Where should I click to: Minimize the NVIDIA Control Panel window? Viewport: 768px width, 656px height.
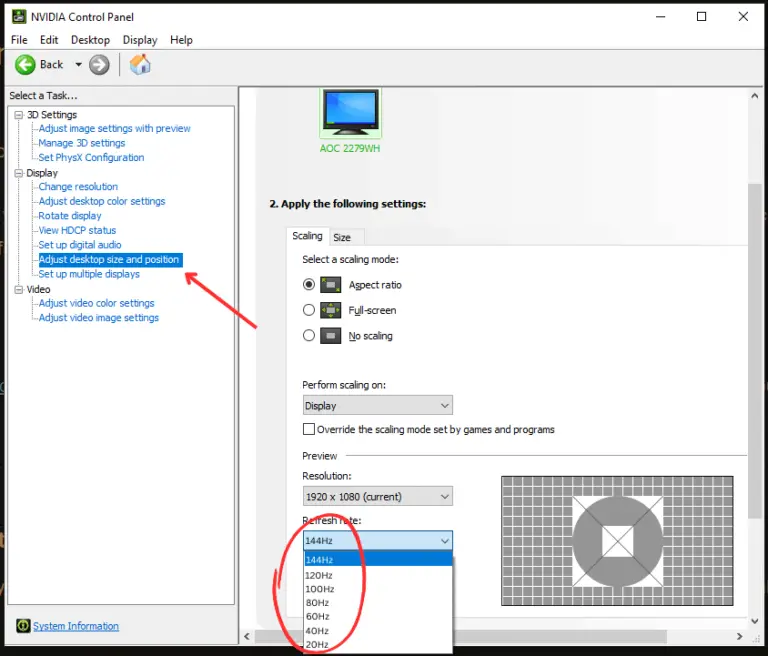click(661, 17)
